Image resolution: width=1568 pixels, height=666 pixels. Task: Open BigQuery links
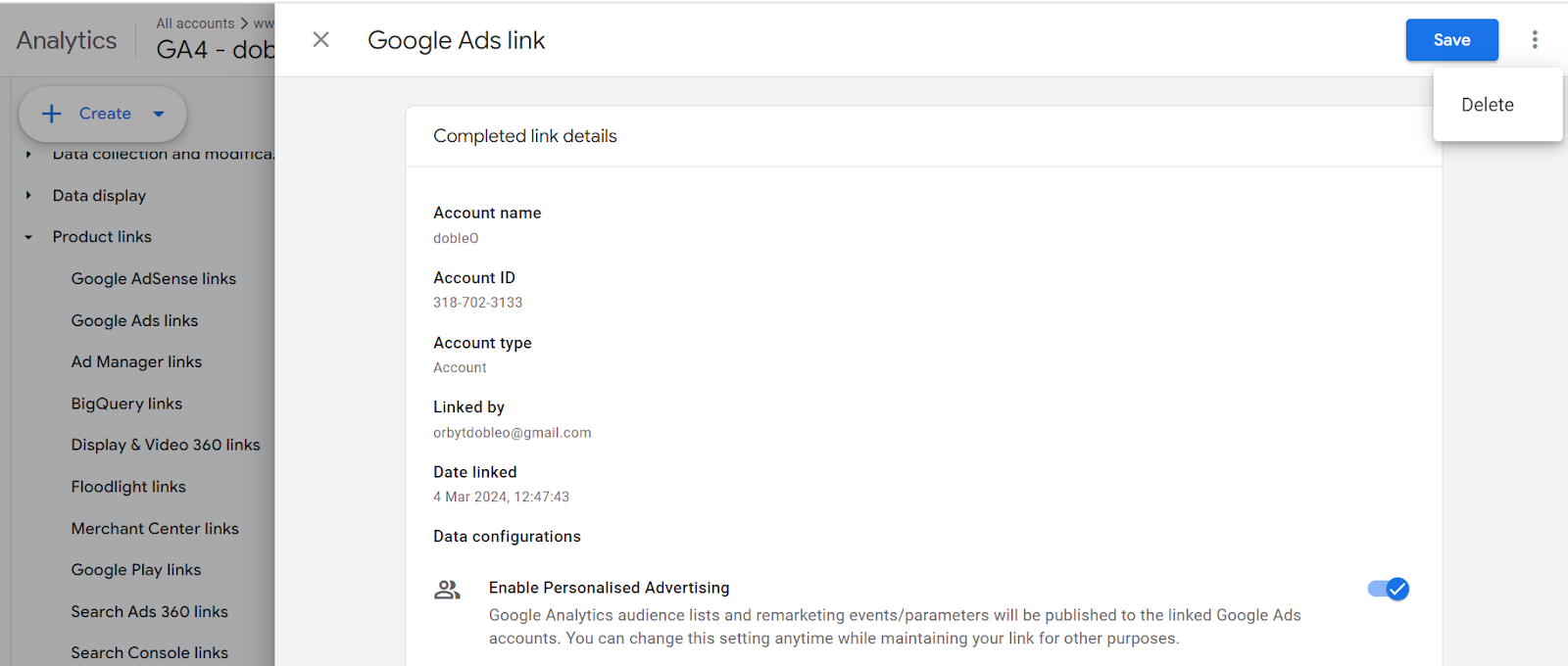coord(126,404)
